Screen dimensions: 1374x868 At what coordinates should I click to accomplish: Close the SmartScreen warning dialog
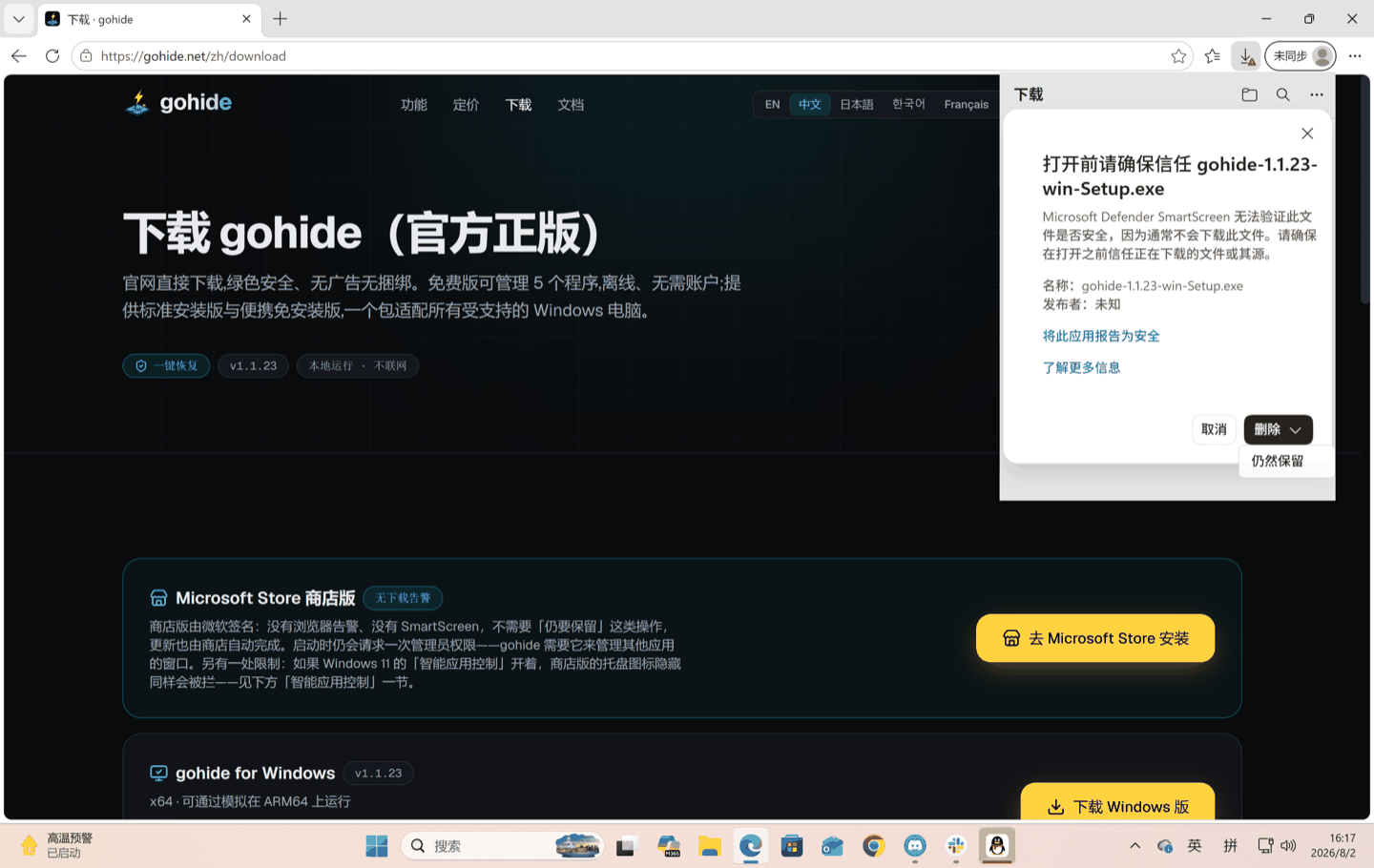coord(1307,134)
